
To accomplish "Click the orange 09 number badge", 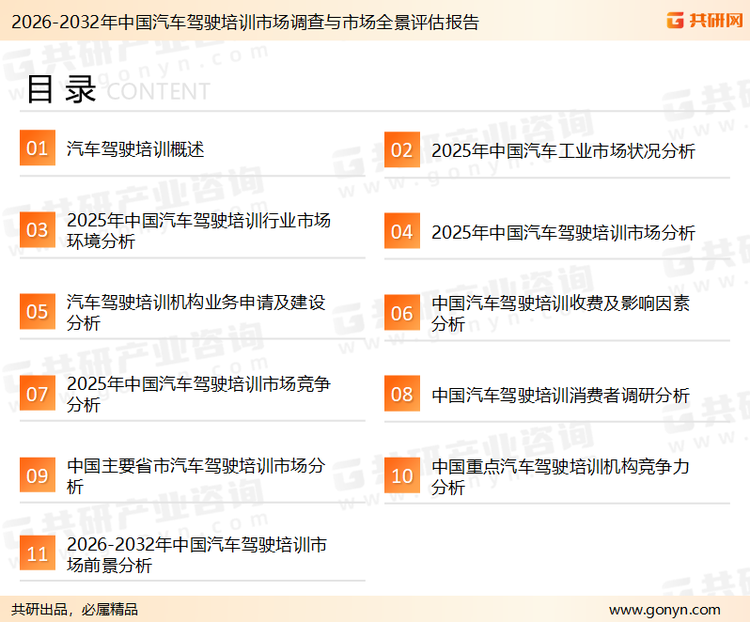I will (37, 475).
